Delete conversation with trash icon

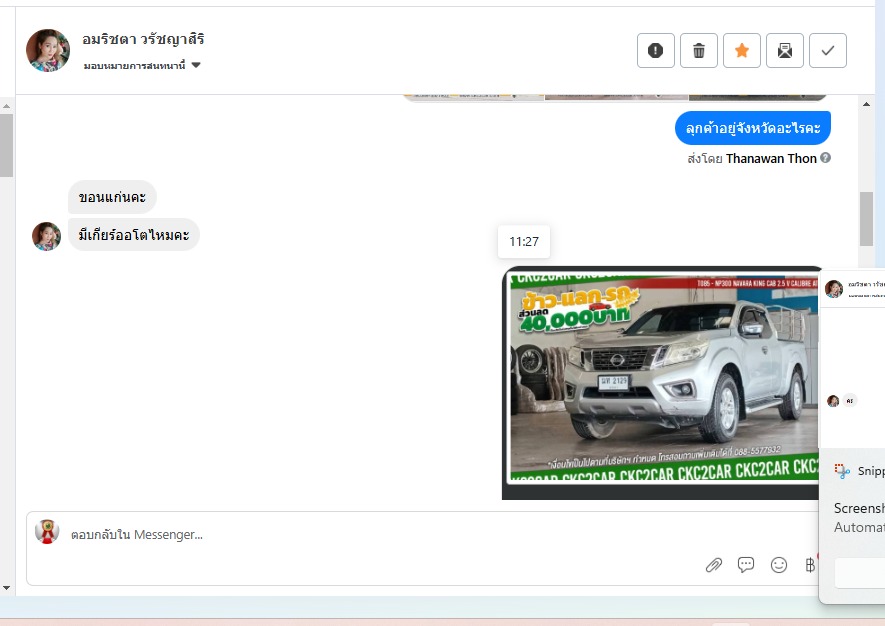[699, 51]
